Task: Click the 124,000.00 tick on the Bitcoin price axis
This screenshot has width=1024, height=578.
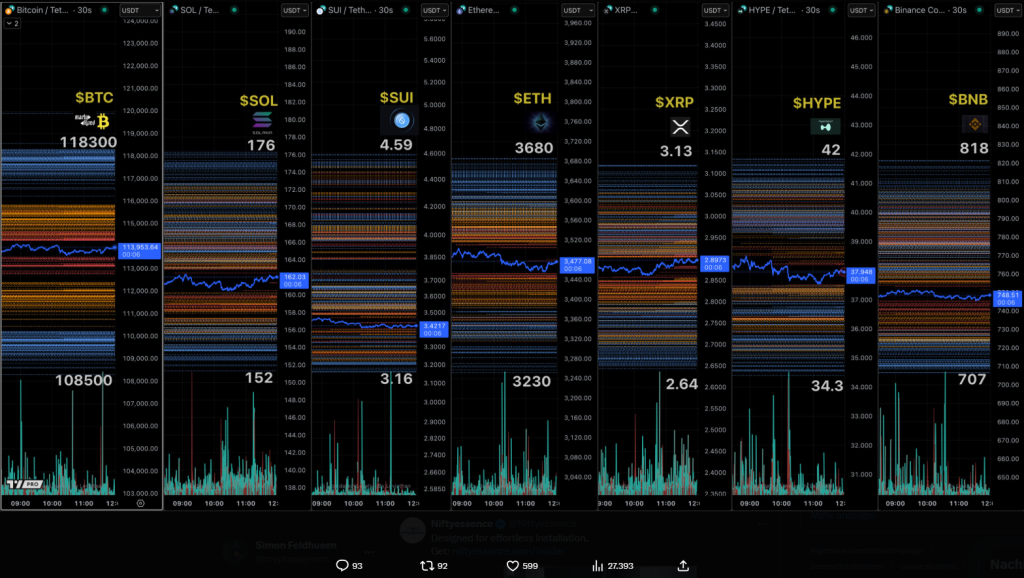Action: (x=140, y=21)
